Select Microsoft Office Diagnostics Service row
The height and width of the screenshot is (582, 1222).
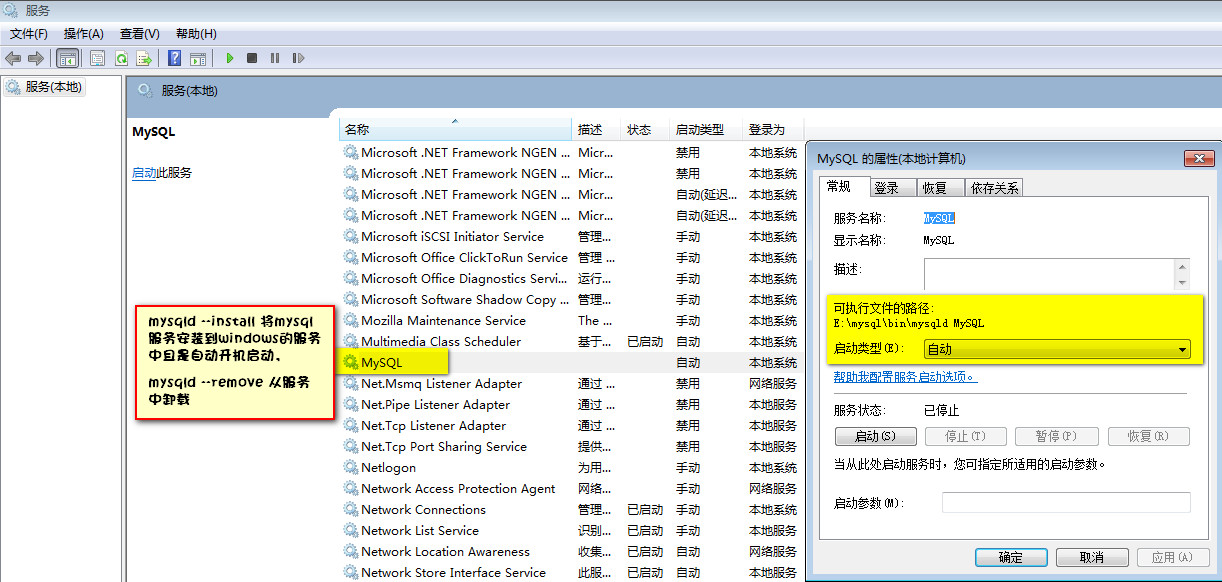[570, 278]
